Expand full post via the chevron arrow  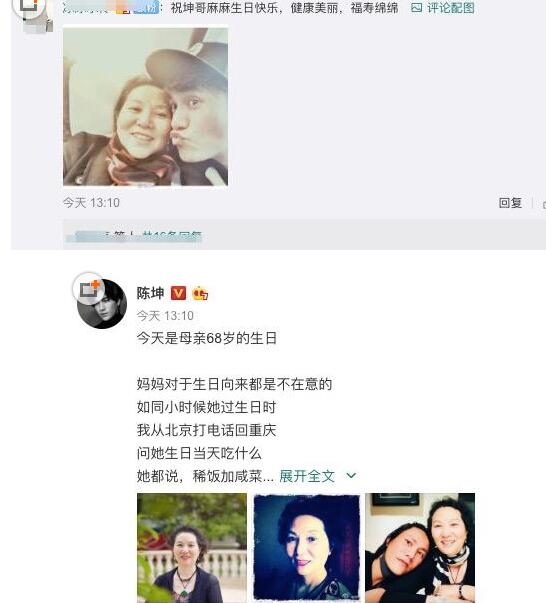[x=351, y=476]
